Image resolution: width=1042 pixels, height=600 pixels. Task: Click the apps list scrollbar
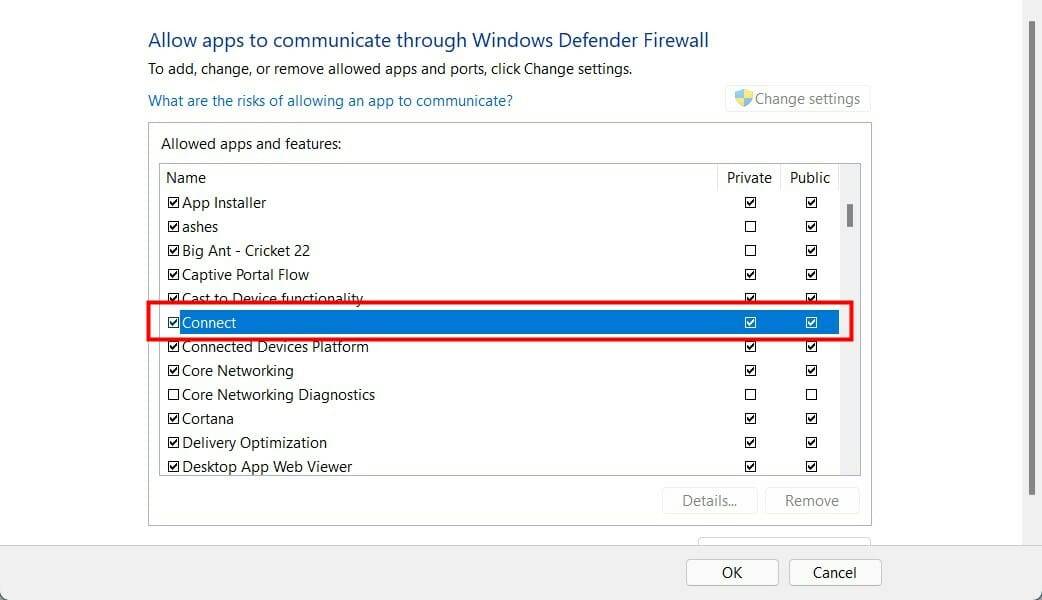point(849,214)
